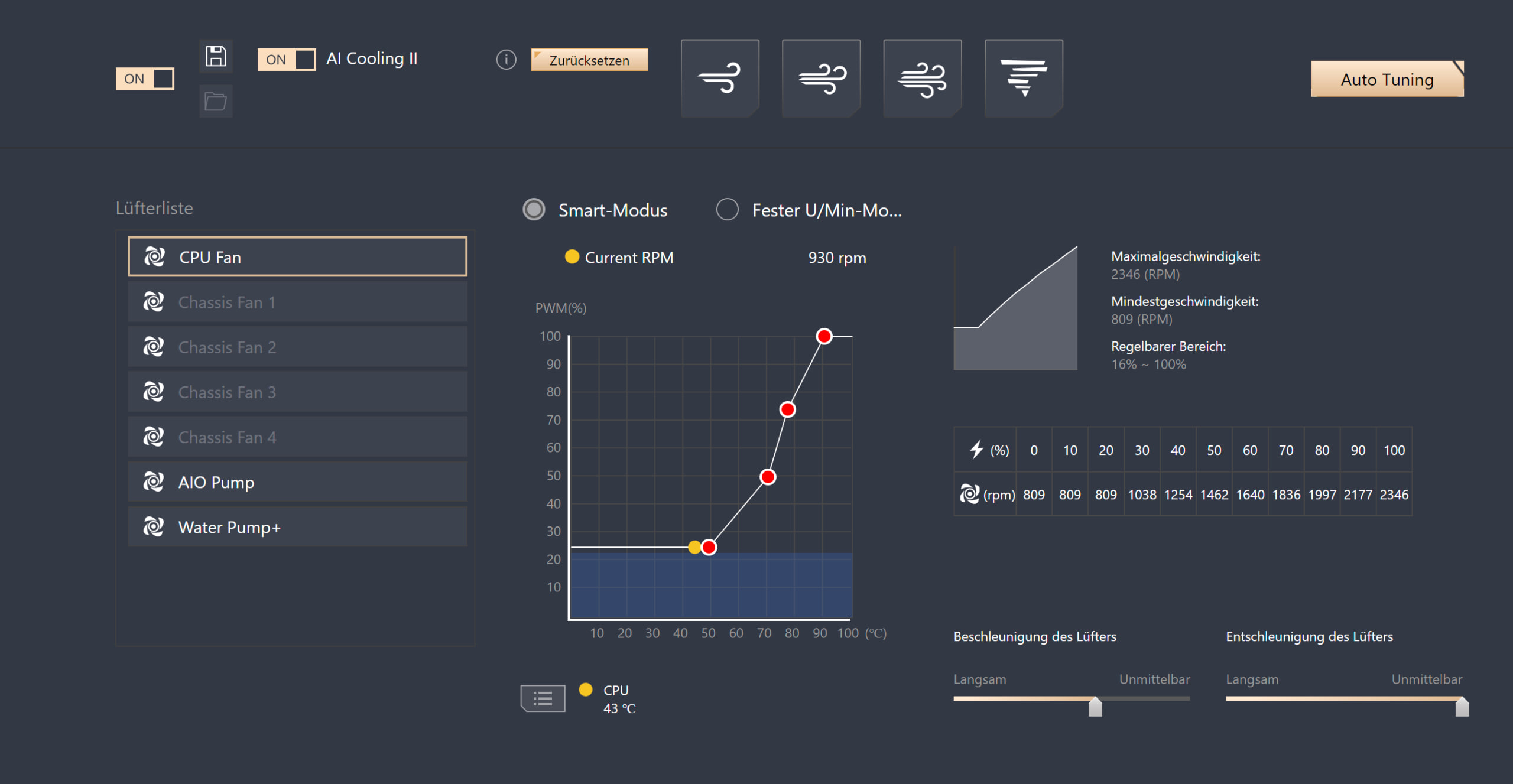Viewport: 1513px width, 784px height.
Task: Click the top red point on fan curve
Action: pyautogui.click(x=824, y=336)
